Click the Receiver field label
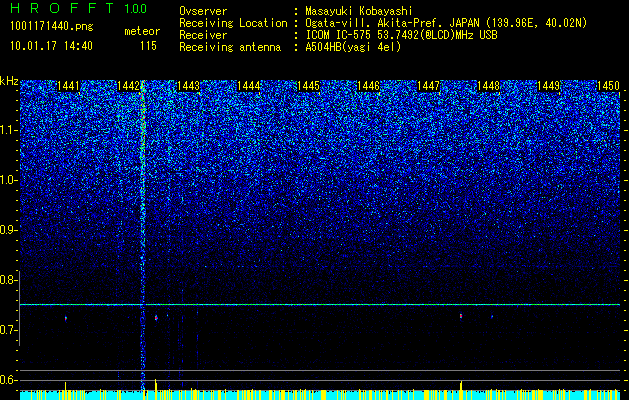Image resolution: width=629 pixels, height=400 pixels. point(203,35)
